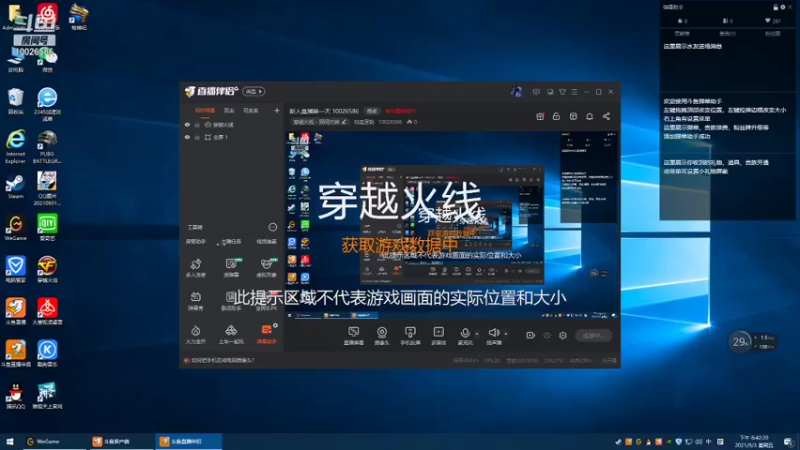Image resolution: width=800 pixels, height=450 pixels.
Task: Expand the toolbox more options circle
Action: [272, 227]
